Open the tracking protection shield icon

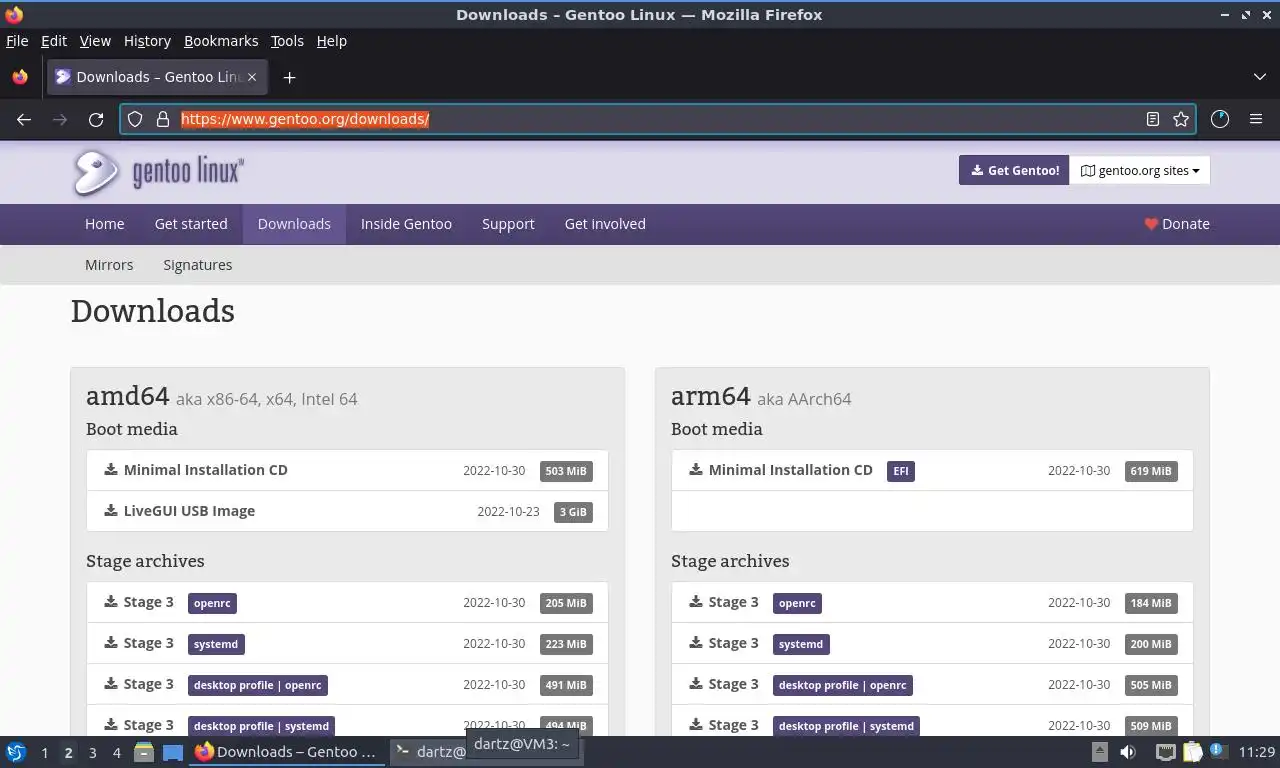click(x=135, y=119)
